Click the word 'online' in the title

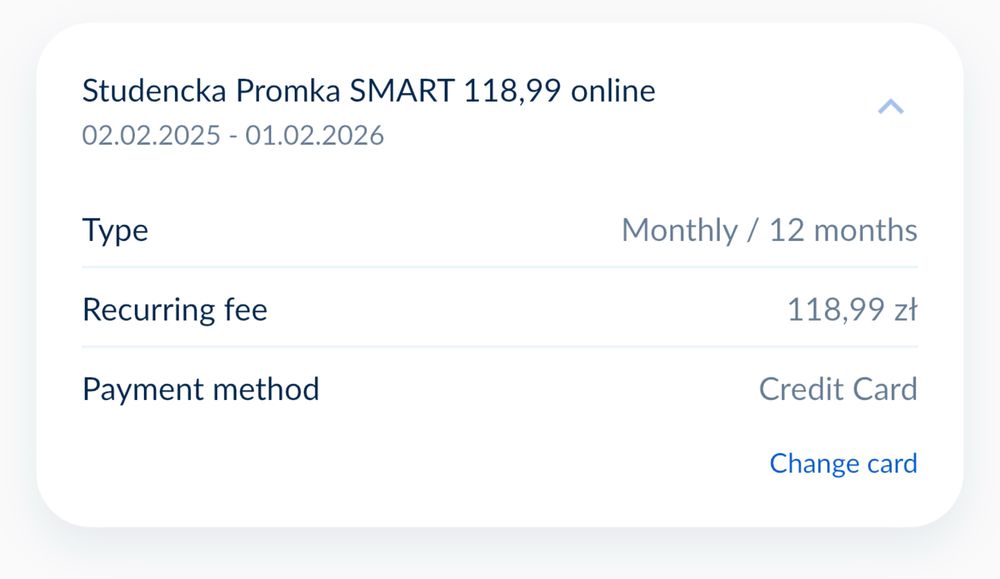coord(613,91)
